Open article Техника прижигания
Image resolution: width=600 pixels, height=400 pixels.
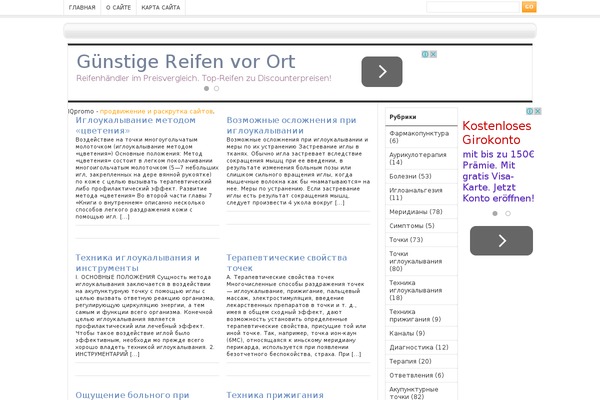click(275, 395)
